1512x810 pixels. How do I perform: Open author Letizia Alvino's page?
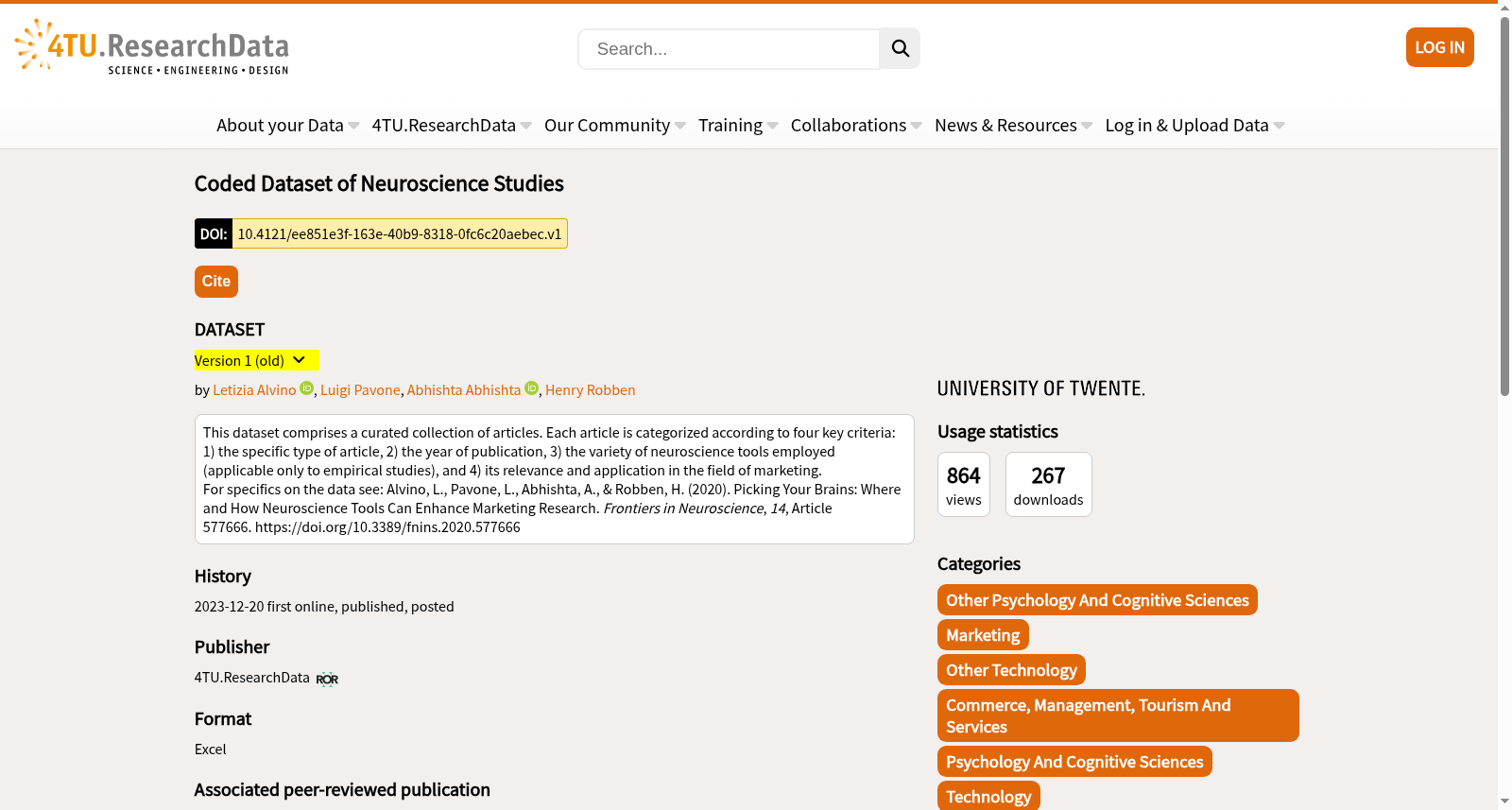coord(254,389)
